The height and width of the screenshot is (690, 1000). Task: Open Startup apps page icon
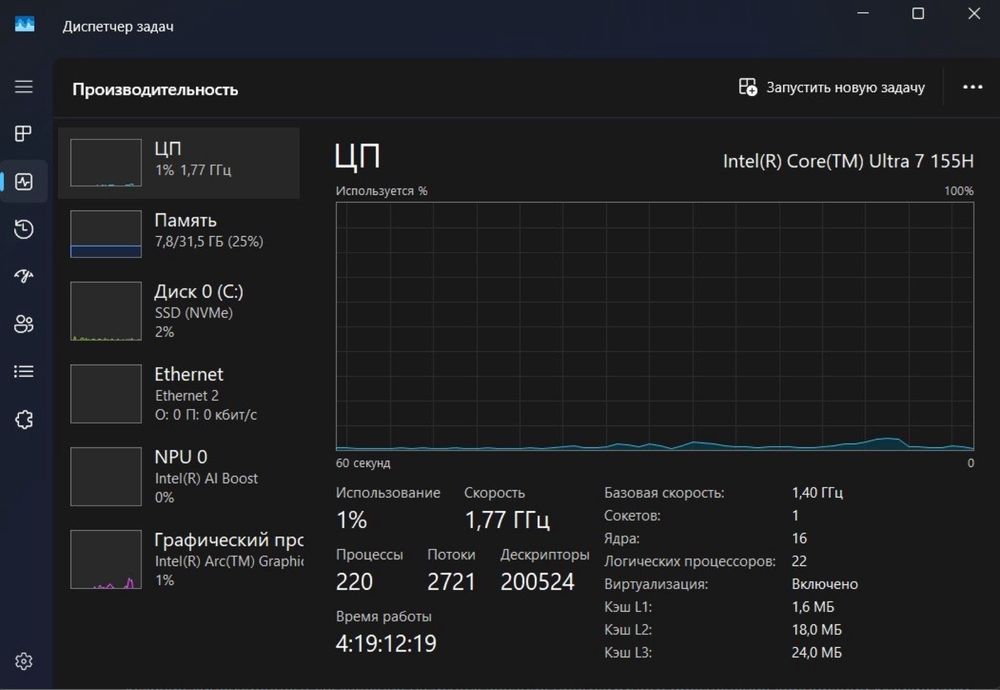pyautogui.click(x=24, y=276)
